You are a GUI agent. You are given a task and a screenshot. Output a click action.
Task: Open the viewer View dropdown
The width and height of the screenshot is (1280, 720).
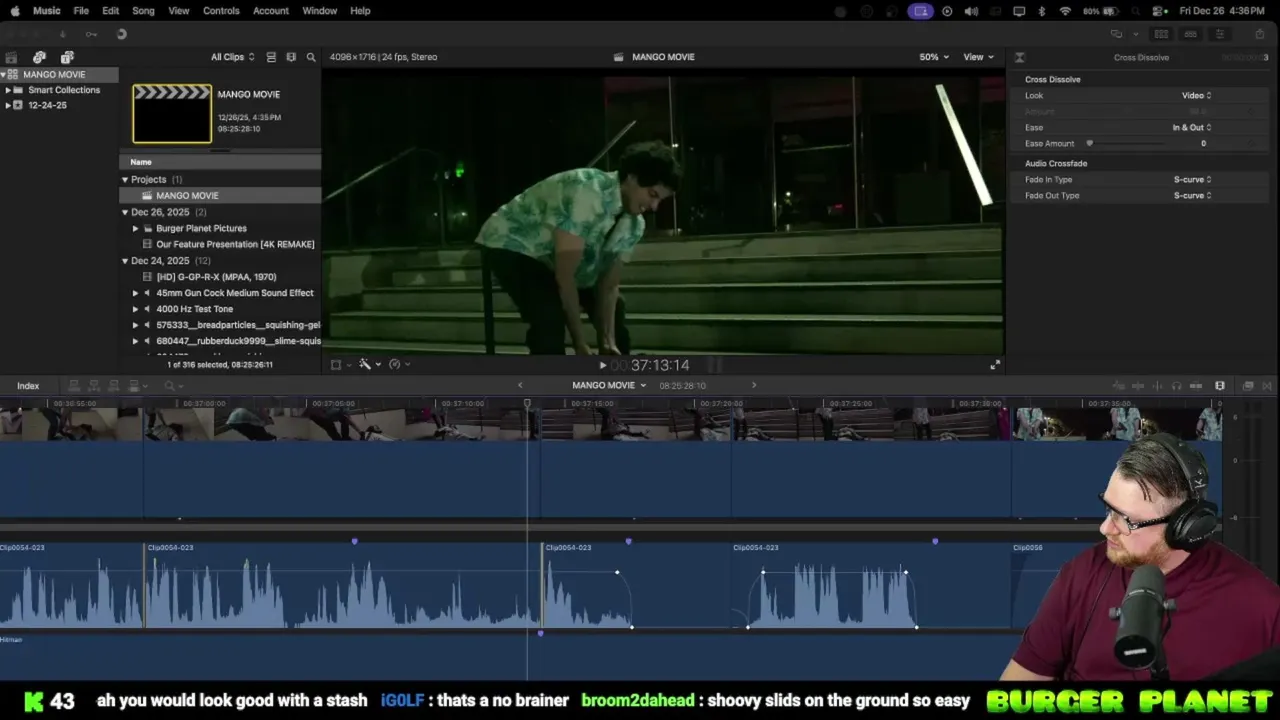tap(978, 57)
